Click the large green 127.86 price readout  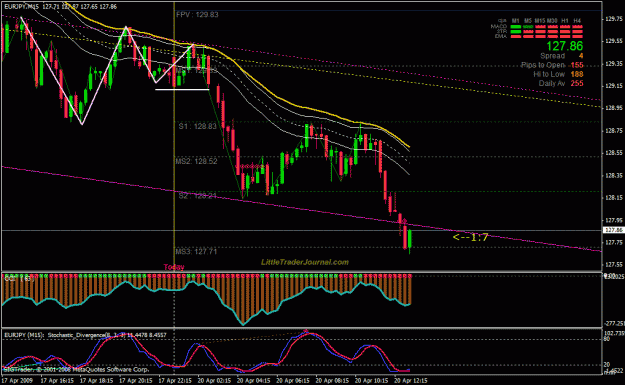point(564,46)
